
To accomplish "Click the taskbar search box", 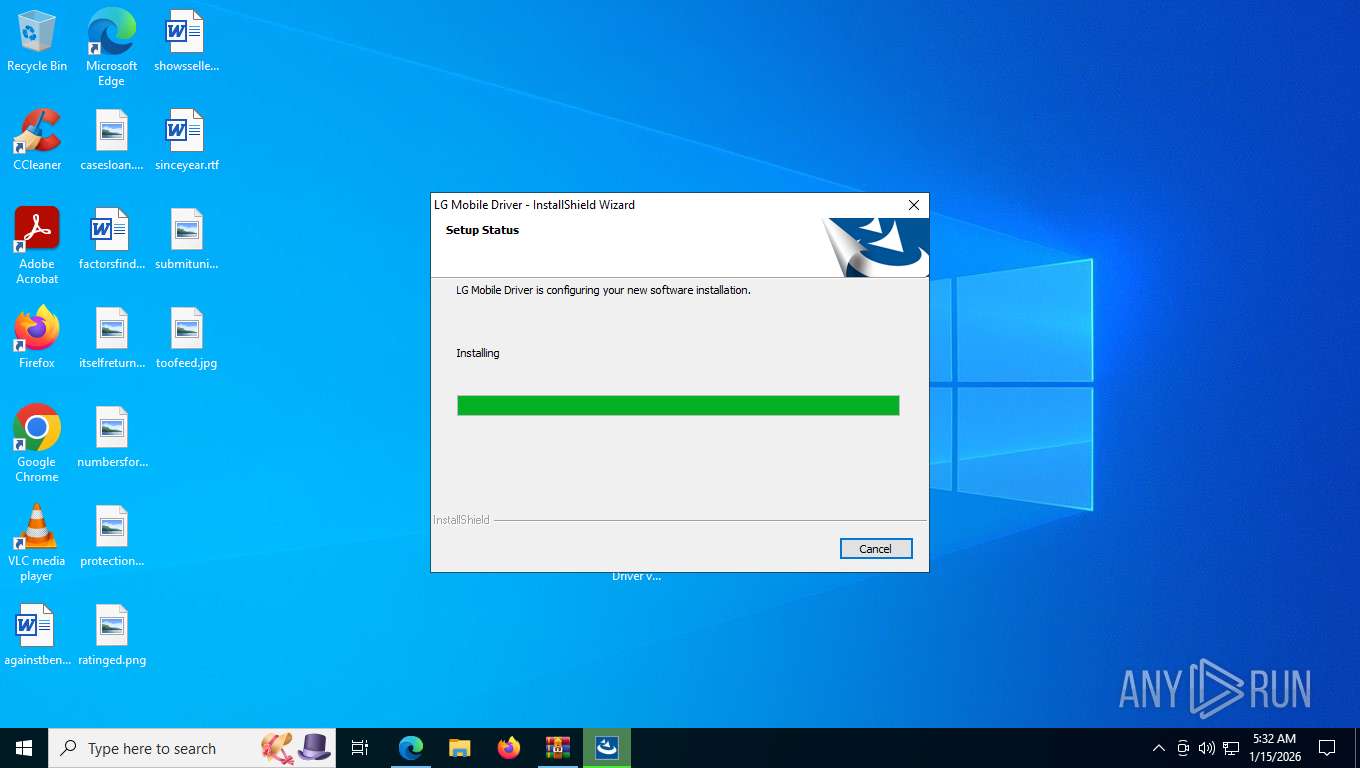I will pyautogui.click(x=192, y=748).
